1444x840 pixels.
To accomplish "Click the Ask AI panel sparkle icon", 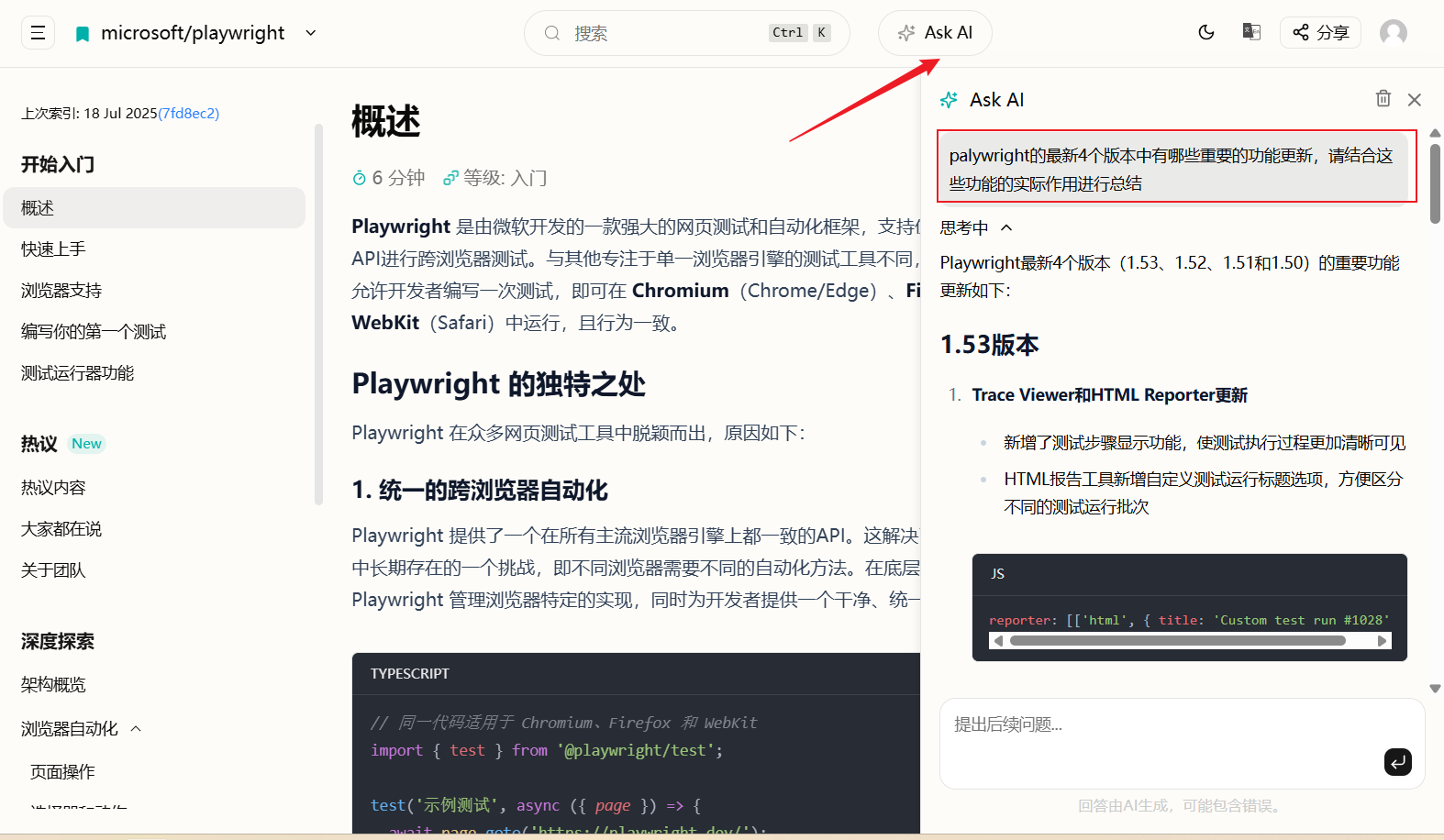I will (950, 100).
